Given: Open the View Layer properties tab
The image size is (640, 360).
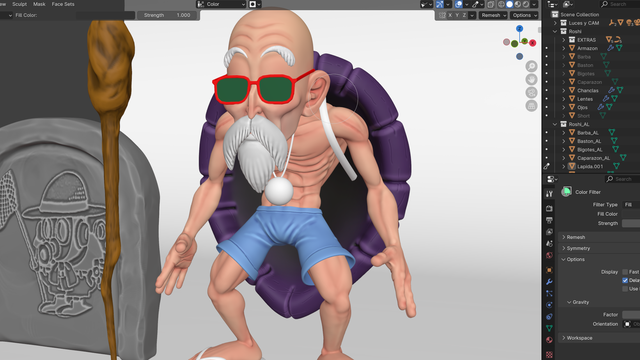Looking at the screenshot, I should click(549, 232).
